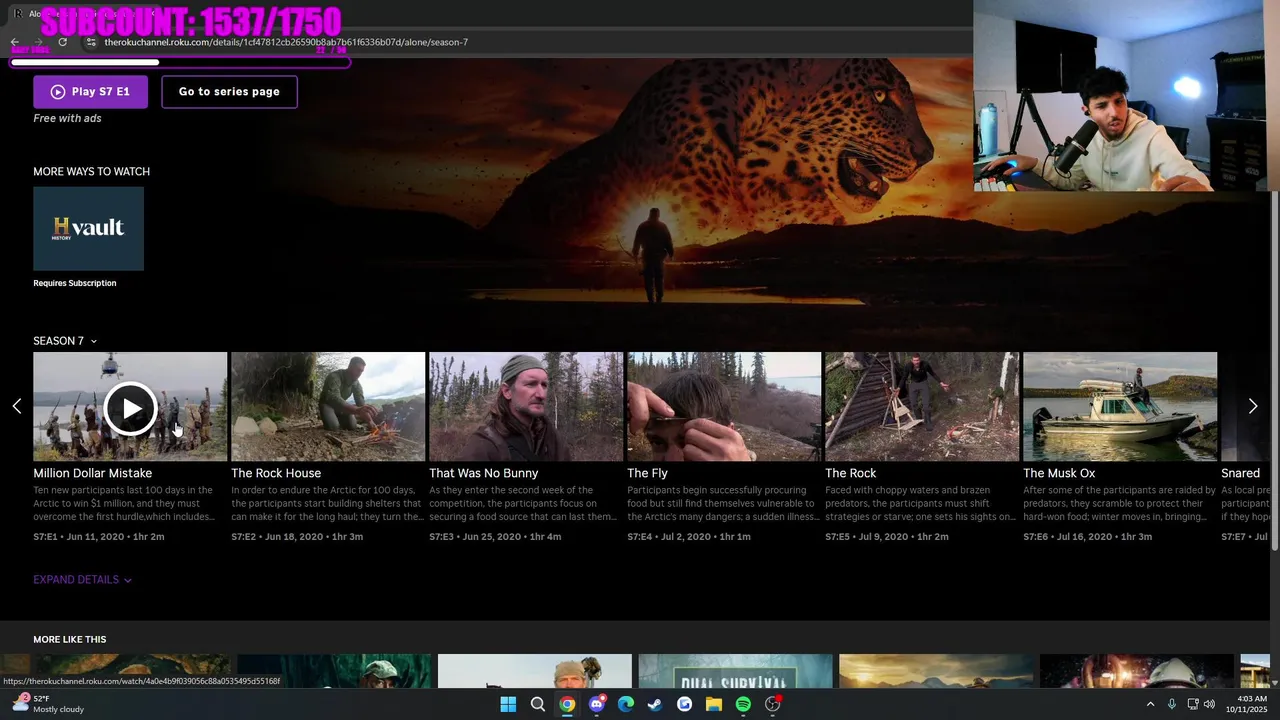
Task: Click the microphone tray icon
Action: (1172, 704)
